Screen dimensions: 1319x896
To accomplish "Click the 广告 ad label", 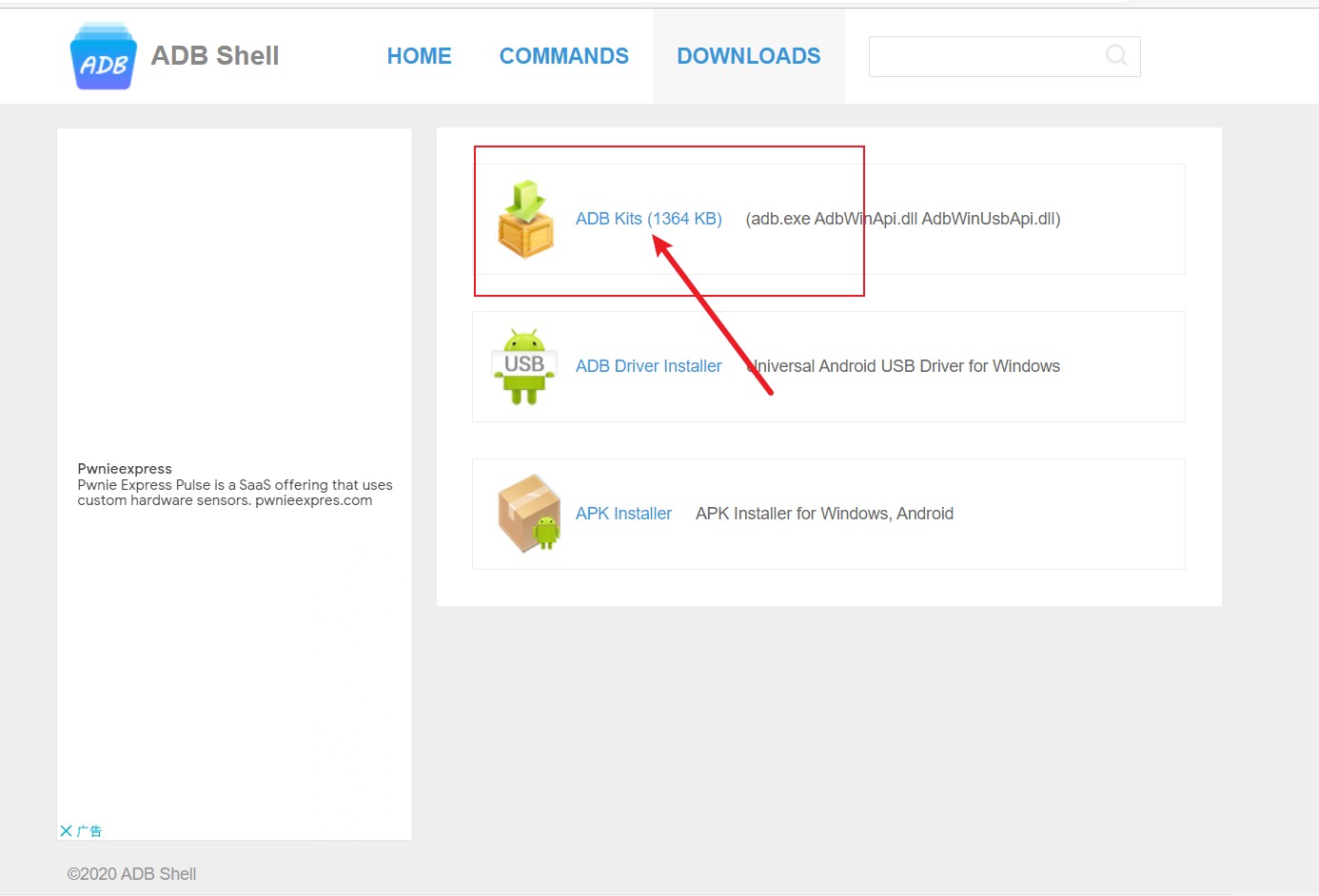I will pyautogui.click(x=89, y=830).
